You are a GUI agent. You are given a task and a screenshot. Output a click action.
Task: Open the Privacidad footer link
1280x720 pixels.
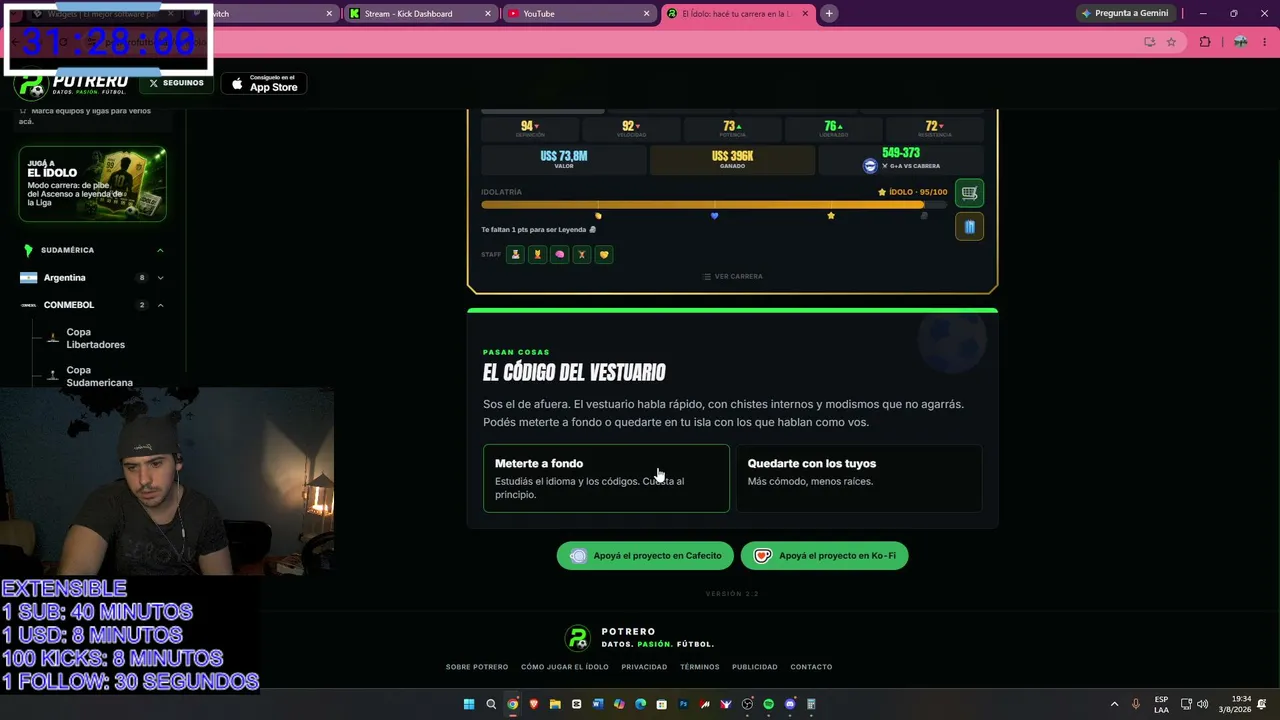[644, 667]
